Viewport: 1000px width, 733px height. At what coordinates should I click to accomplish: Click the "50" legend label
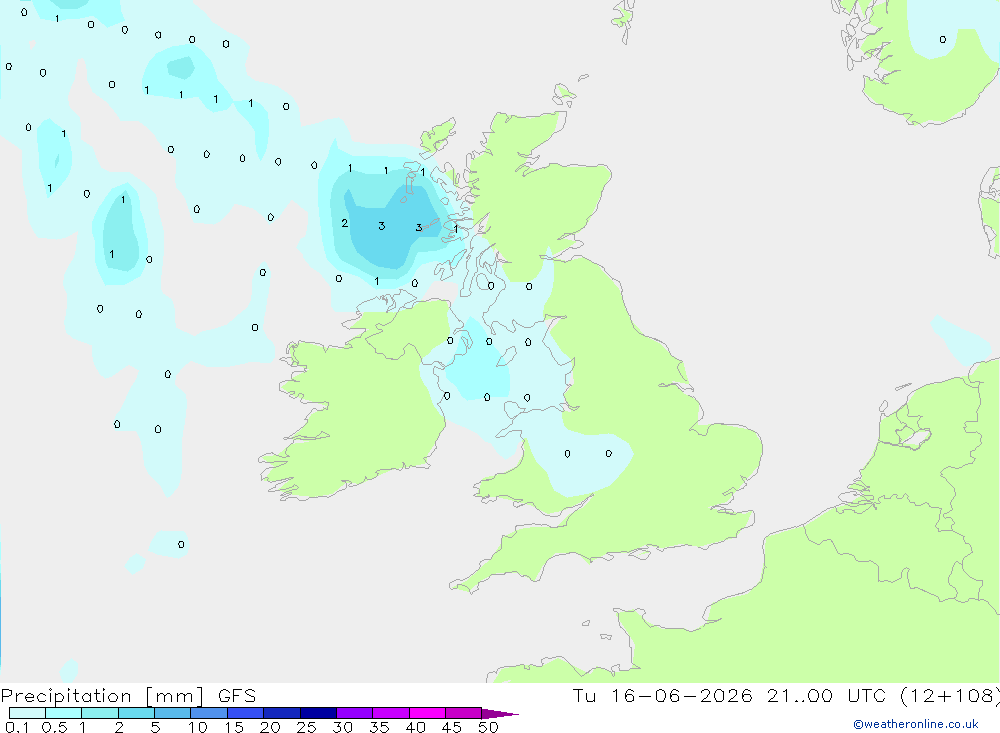[x=488, y=727]
